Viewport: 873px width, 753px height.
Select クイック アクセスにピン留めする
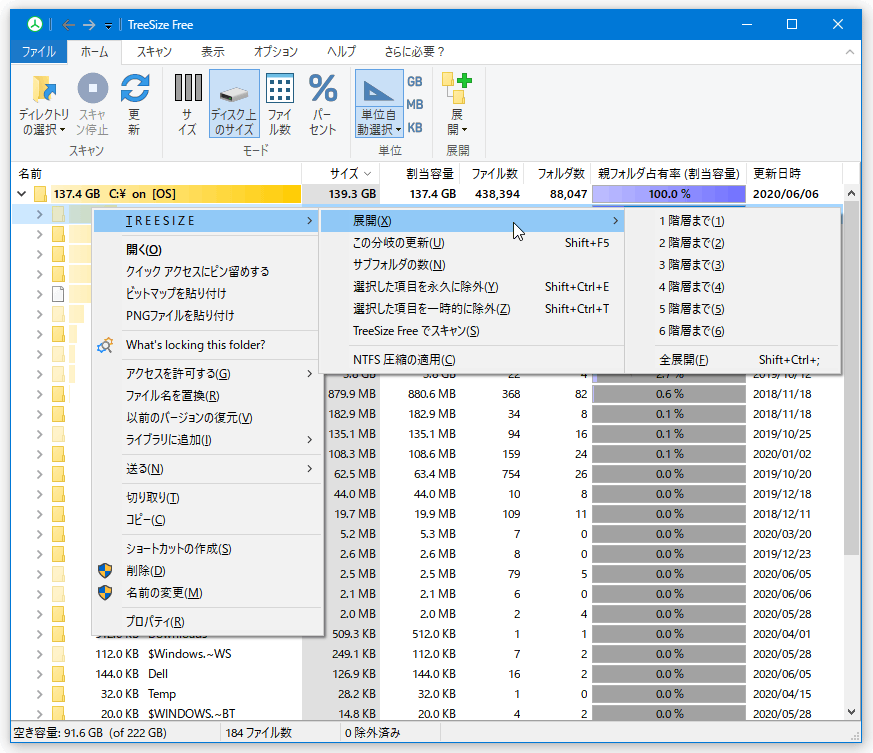[206, 271]
